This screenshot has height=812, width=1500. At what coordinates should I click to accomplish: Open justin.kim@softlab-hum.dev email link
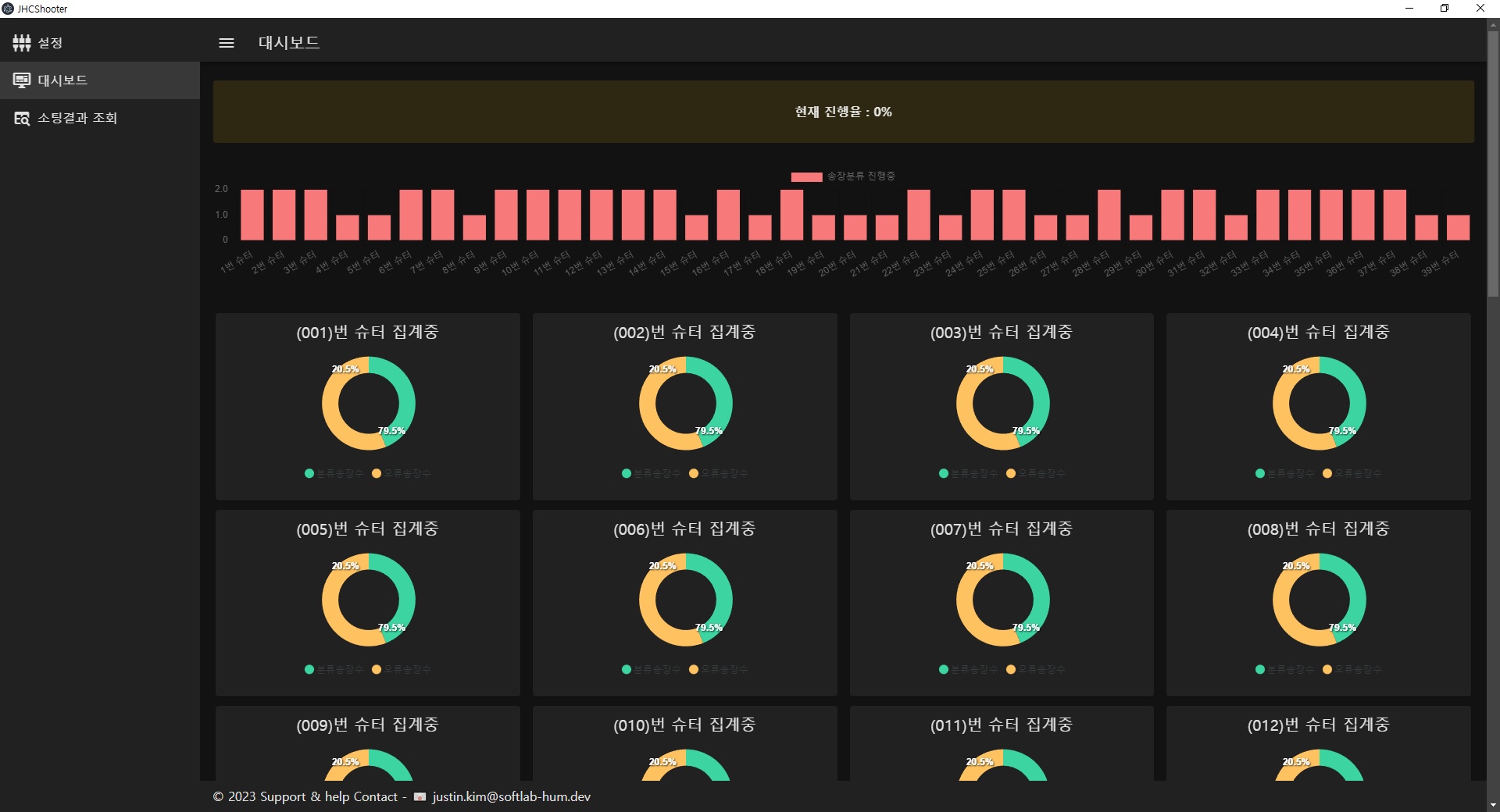pyautogui.click(x=511, y=796)
